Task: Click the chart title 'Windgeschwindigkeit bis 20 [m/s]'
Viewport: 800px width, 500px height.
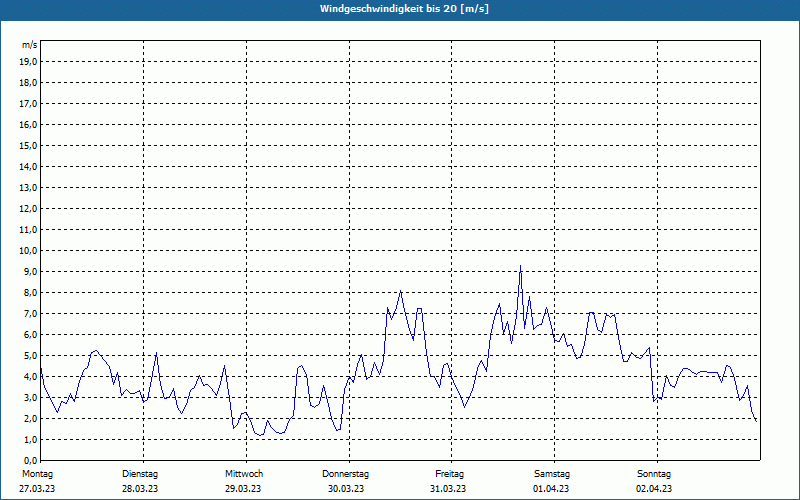Action: [x=404, y=9]
